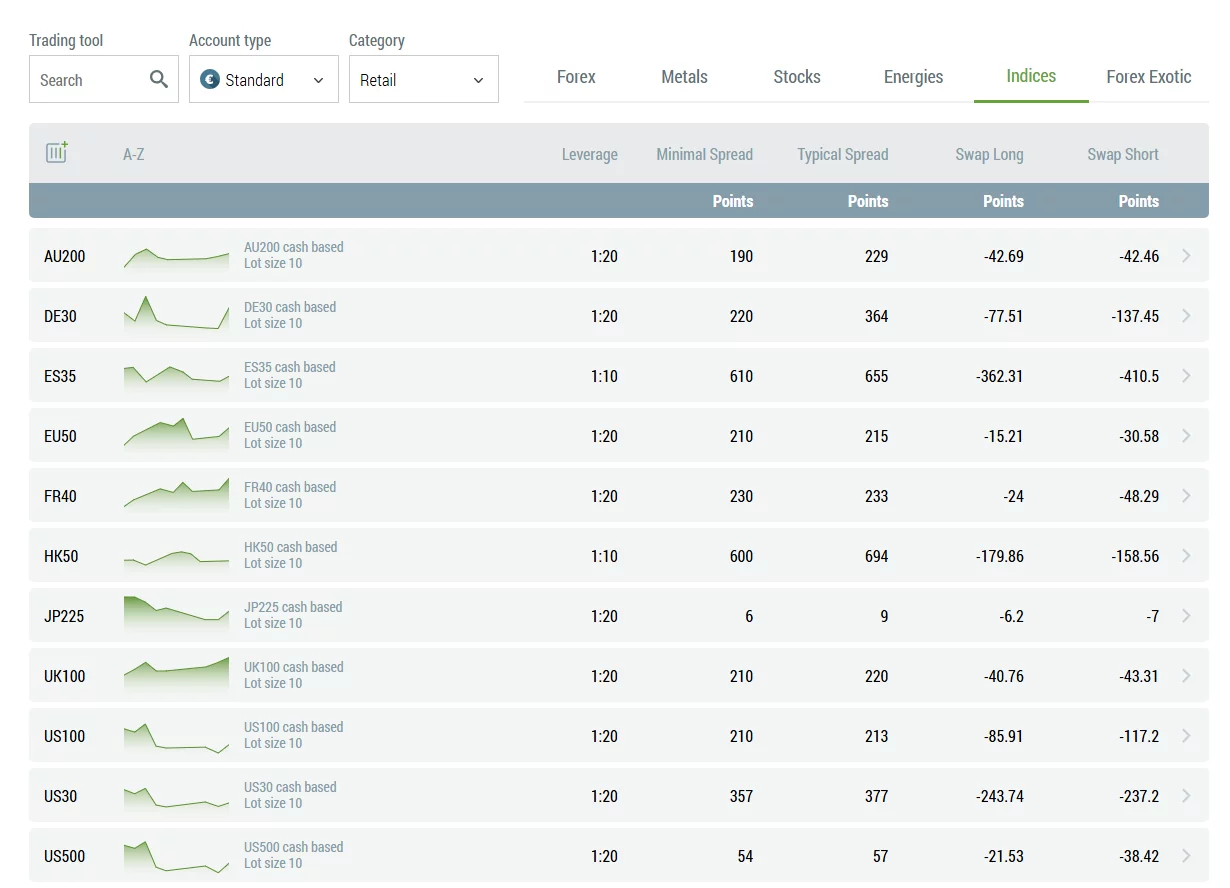The image size is (1230, 888).
Task: Expand the UK100 row chevron
Action: click(x=1186, y=676)
